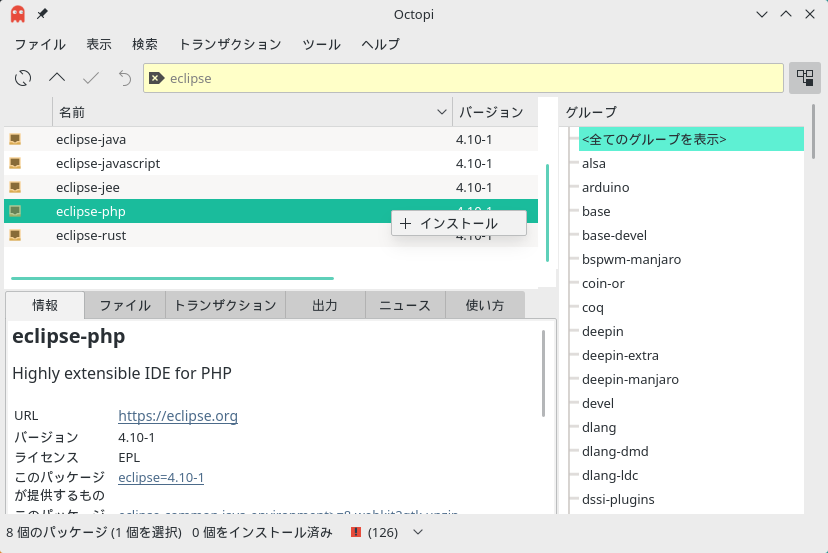This screenshot has width=828, height=553.
Task: Click the info panel vertical scrollbar
Action: (543, 373)
